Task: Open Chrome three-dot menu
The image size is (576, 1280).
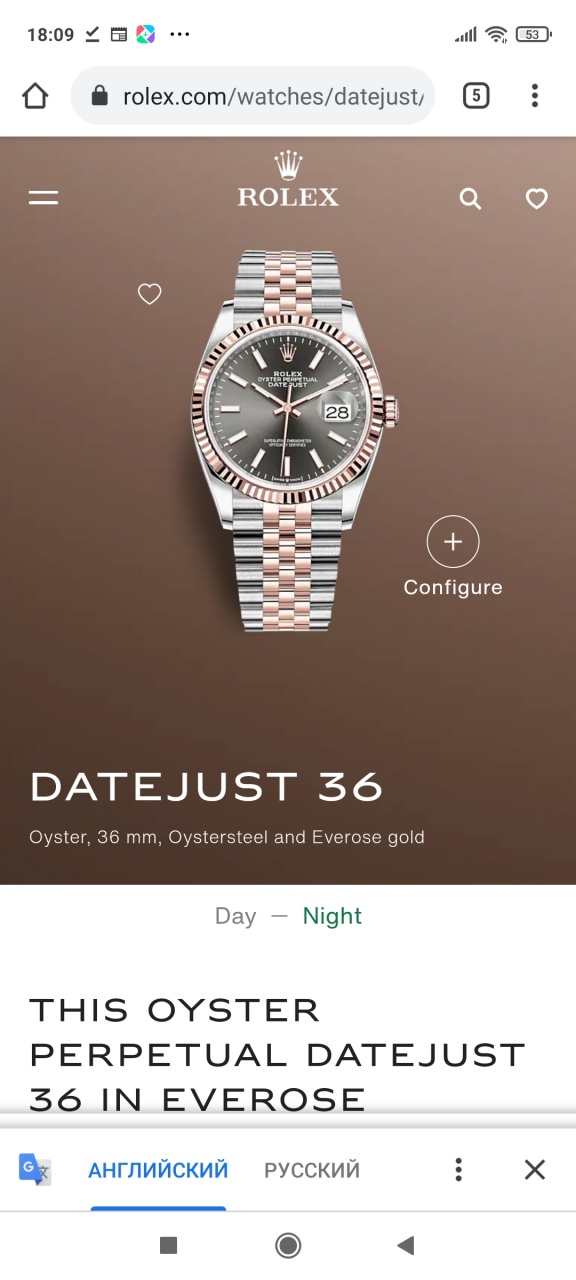Action: tap(535, 96)
